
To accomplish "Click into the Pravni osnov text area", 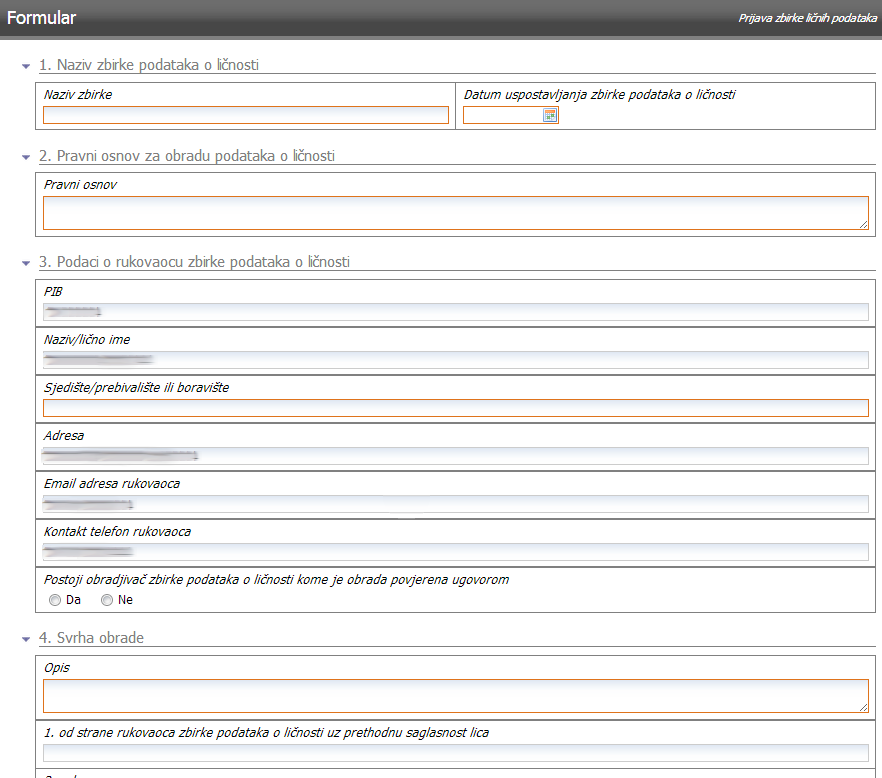I will 455,213.
